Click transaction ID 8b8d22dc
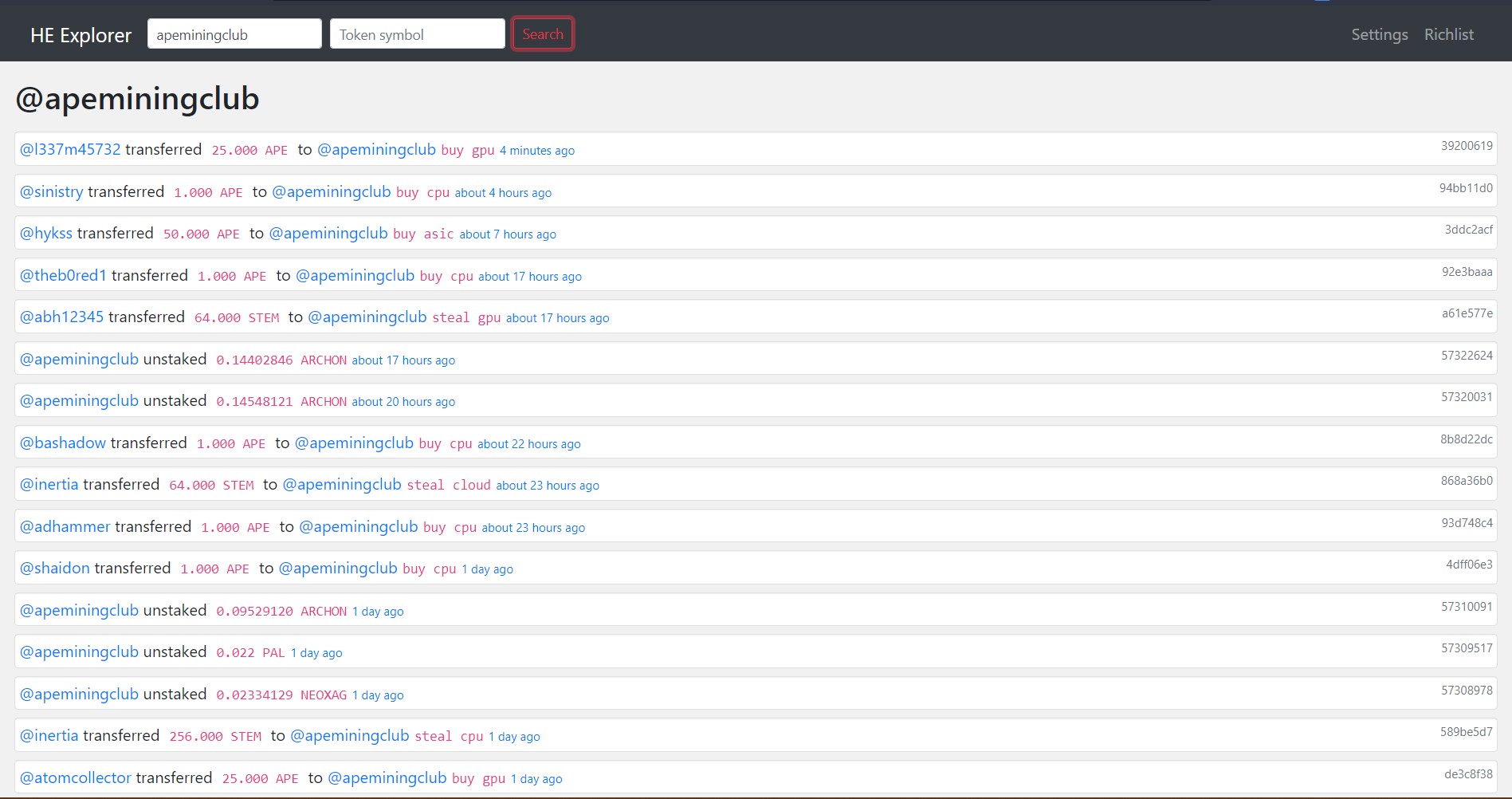The width and height of the screenshot is (1512, 799). tap(1467, 439)
